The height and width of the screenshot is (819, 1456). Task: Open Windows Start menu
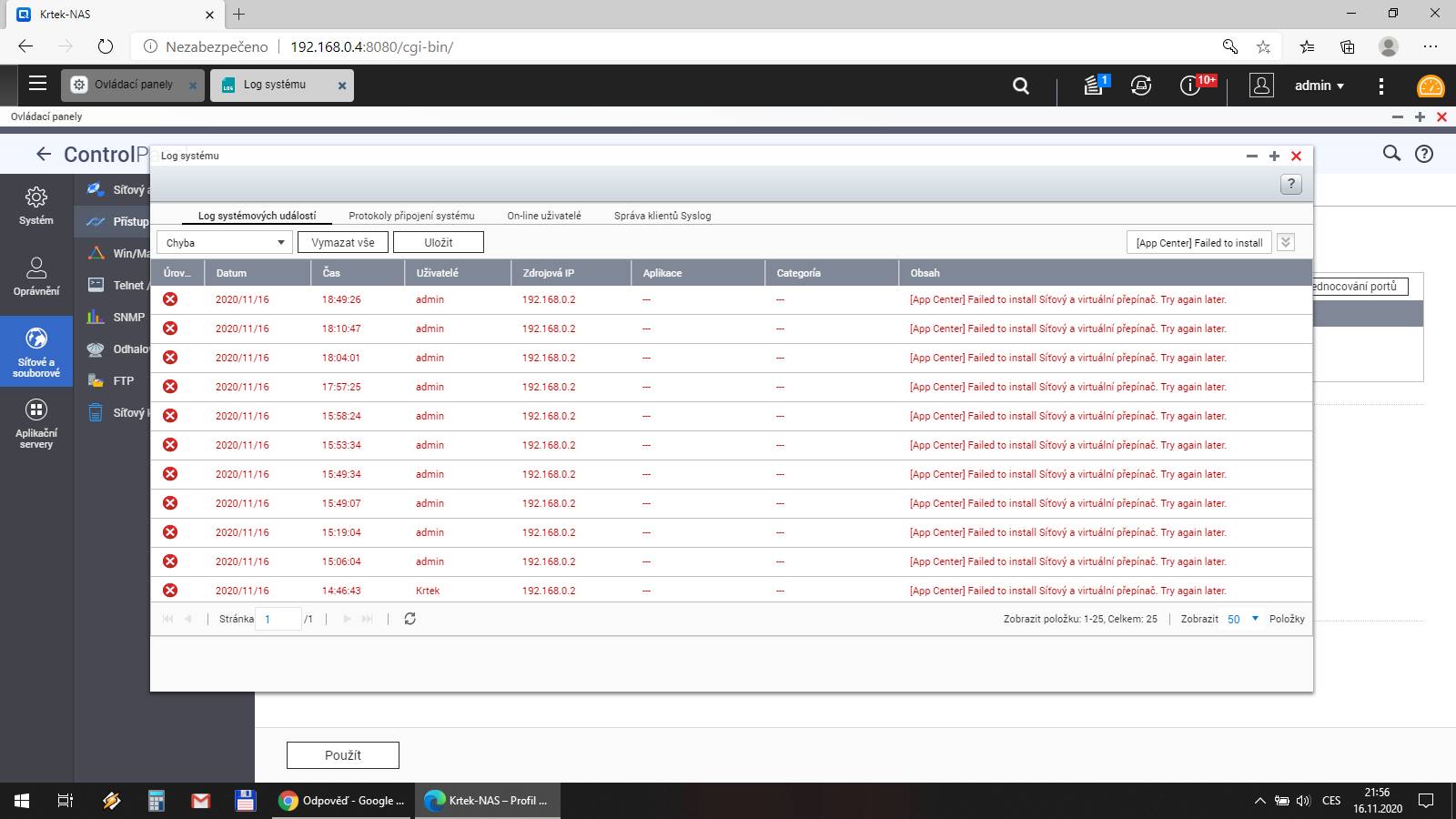point(22,801)
